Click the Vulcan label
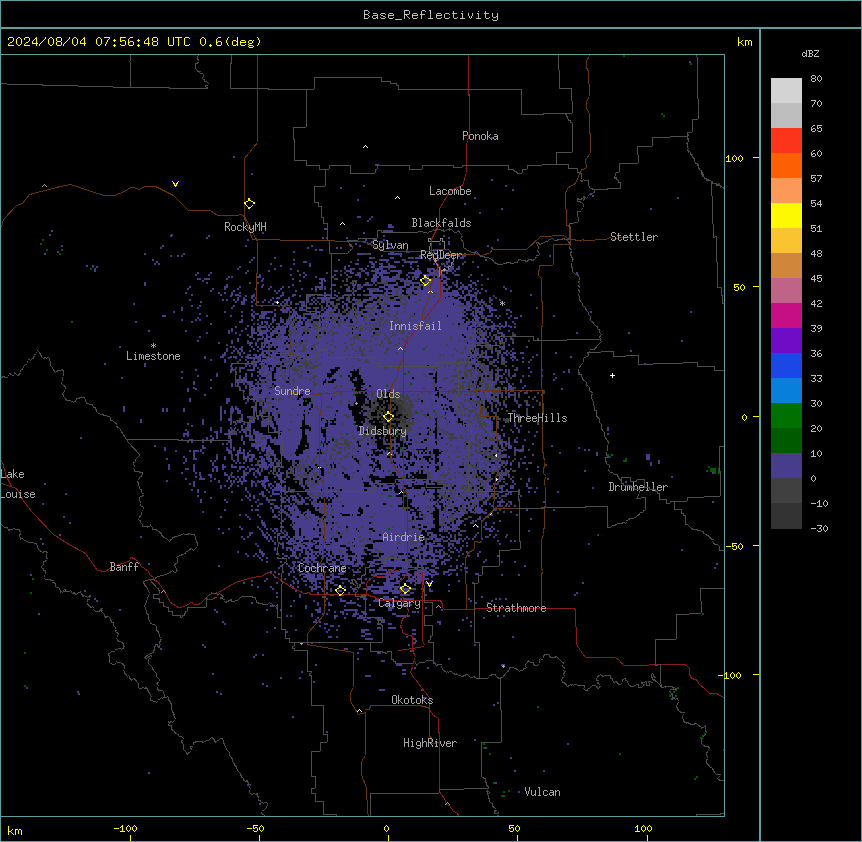Viewport: 862px width, 842px height. [x=542, y=792]
